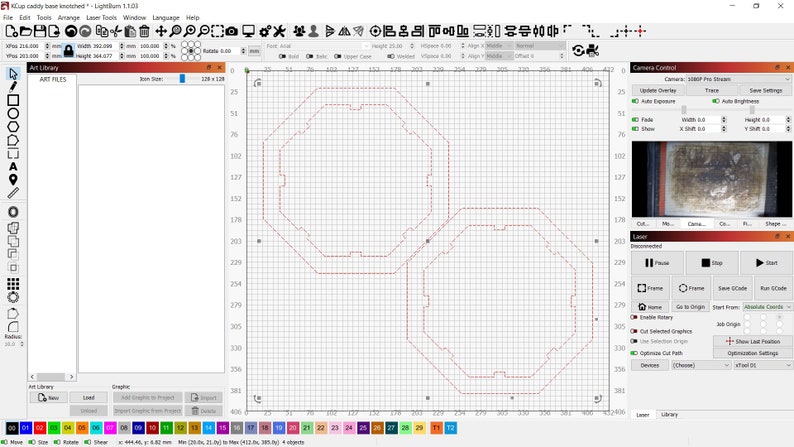Click the Delete trash can icon in toolbar
This screenshot has height=447, width=794.
click(144, 31)
